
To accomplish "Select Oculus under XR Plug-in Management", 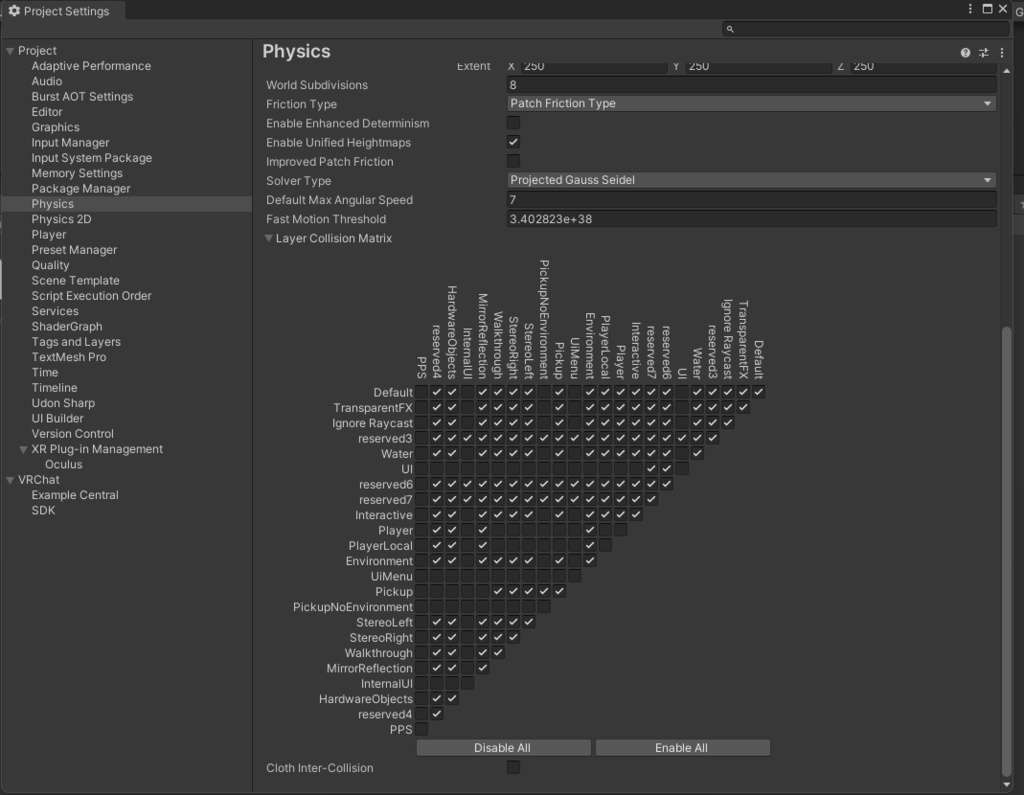I will [x=64, y=465].
